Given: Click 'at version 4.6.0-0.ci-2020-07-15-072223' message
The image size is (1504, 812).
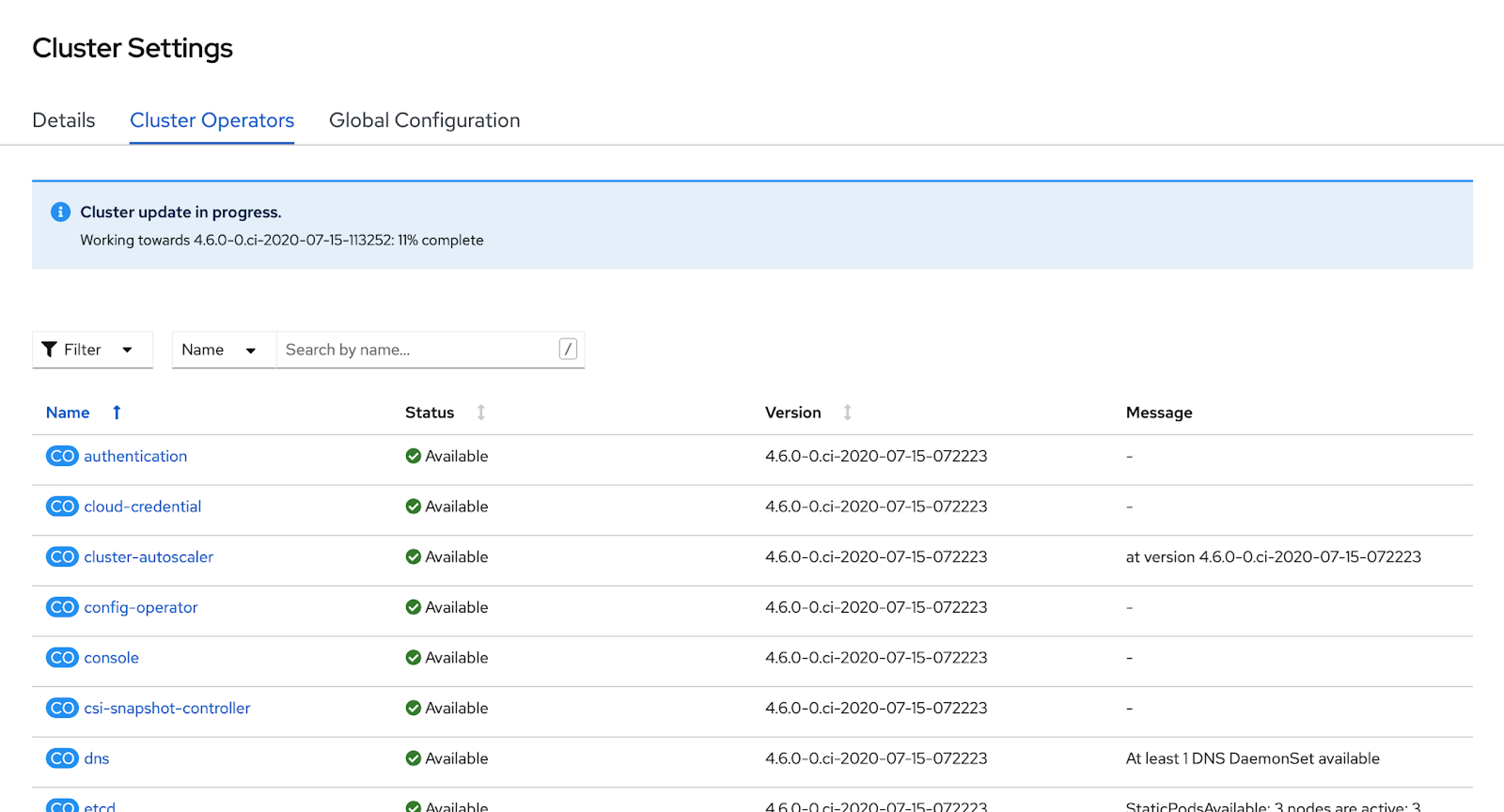Looking at the screenshot, I should click(1273, 557).
